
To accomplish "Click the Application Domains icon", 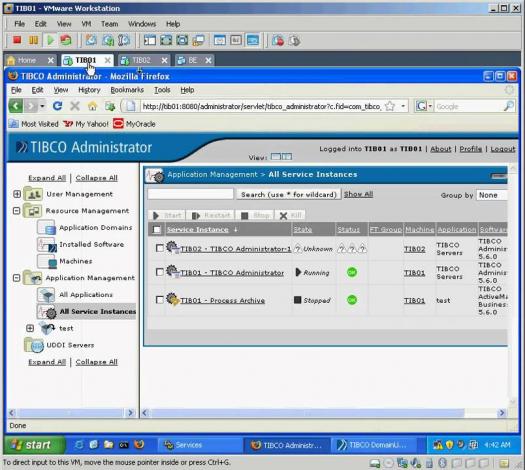I will point(46,227).
